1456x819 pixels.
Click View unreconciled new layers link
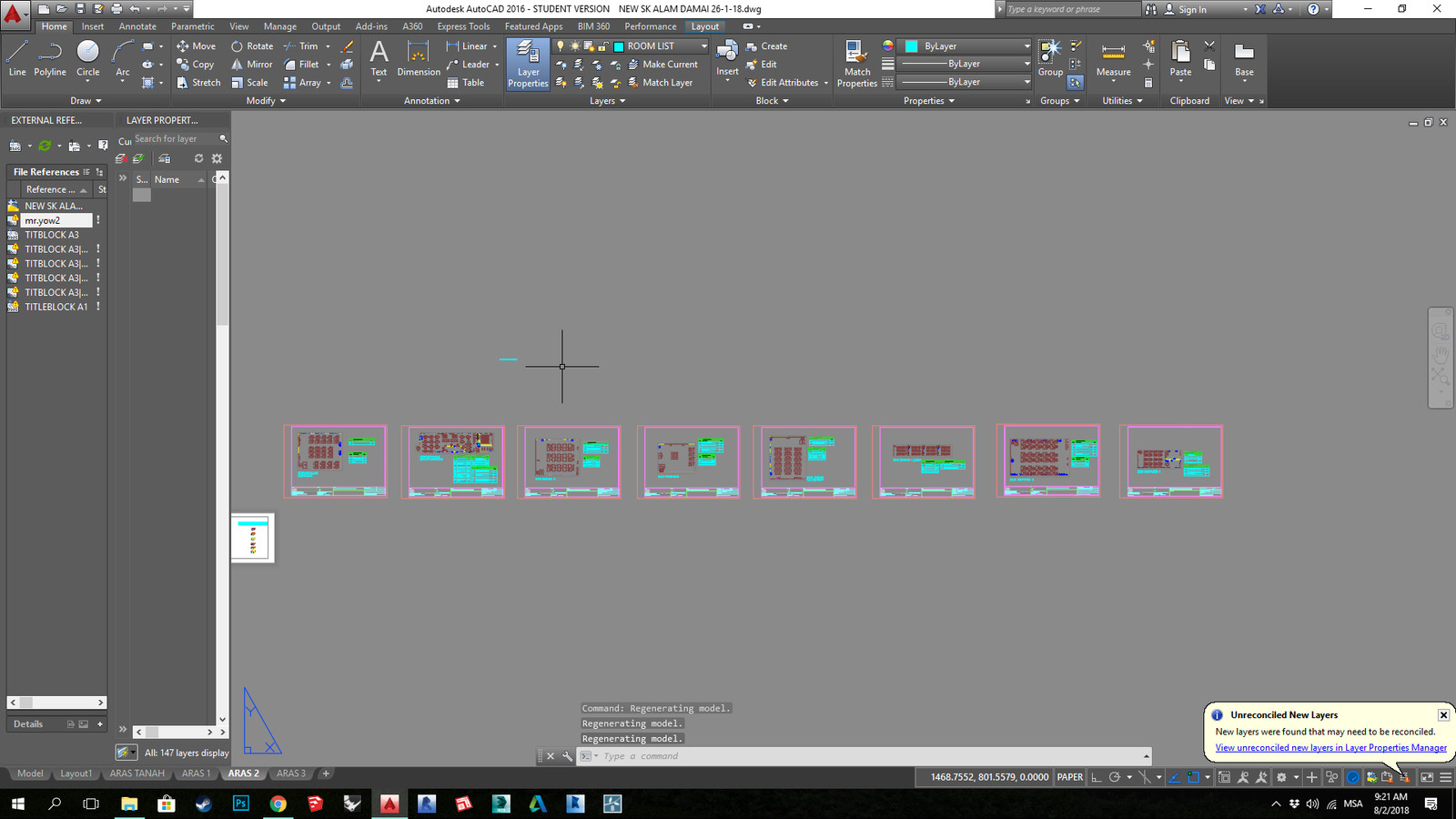pyautogui.click(x=1330, y=748)
